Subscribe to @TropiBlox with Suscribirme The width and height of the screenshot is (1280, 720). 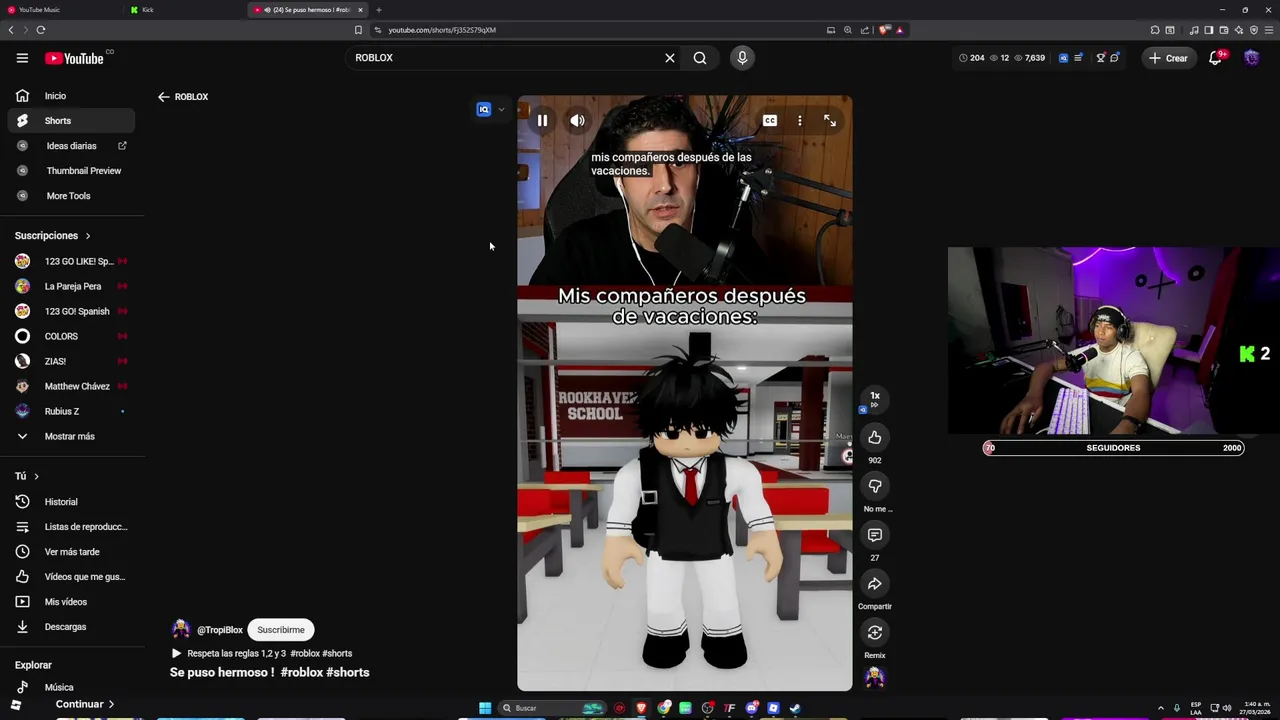pyautogui.click(x=281, y=630)
